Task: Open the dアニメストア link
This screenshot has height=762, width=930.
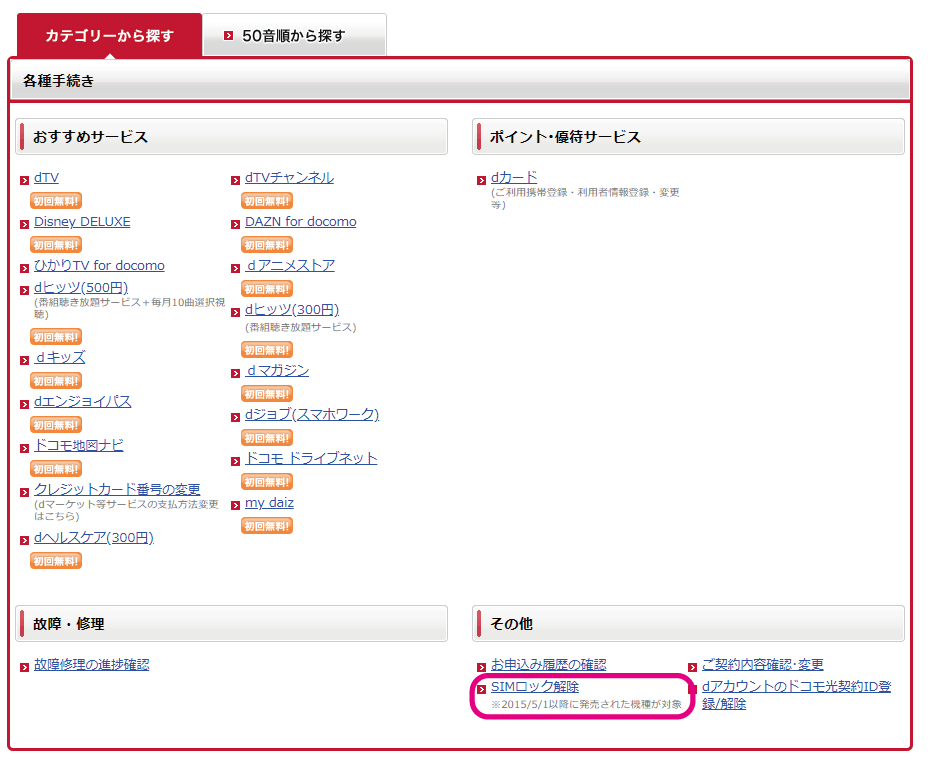Action: [x=289, y=266]
